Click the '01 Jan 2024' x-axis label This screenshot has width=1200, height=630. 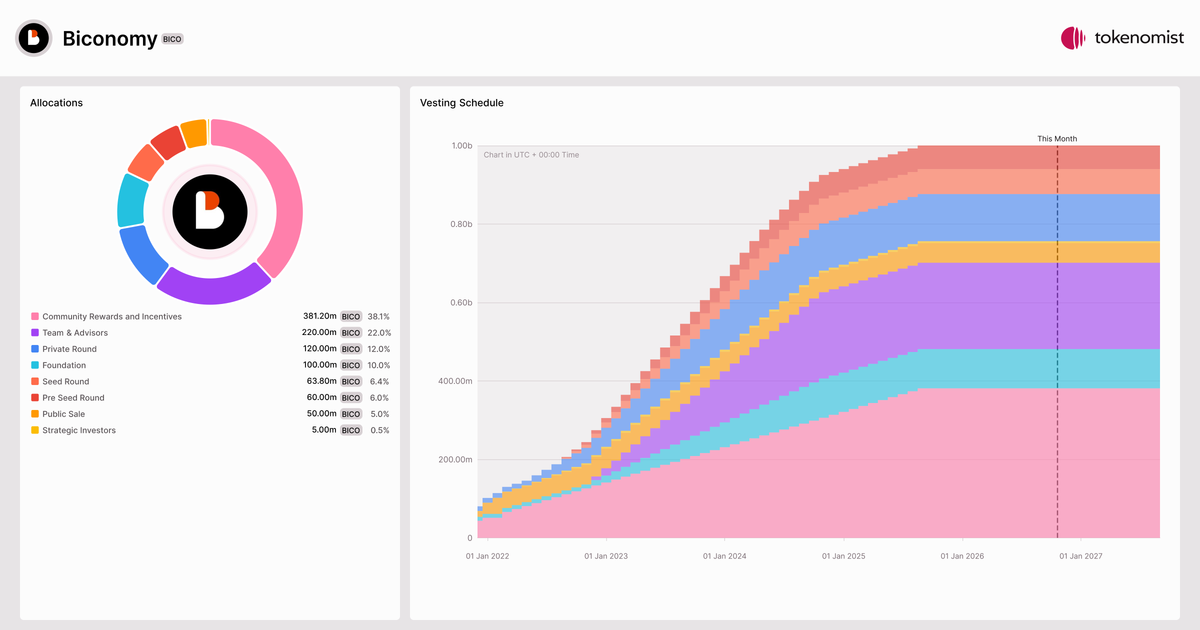click(725, 556)
